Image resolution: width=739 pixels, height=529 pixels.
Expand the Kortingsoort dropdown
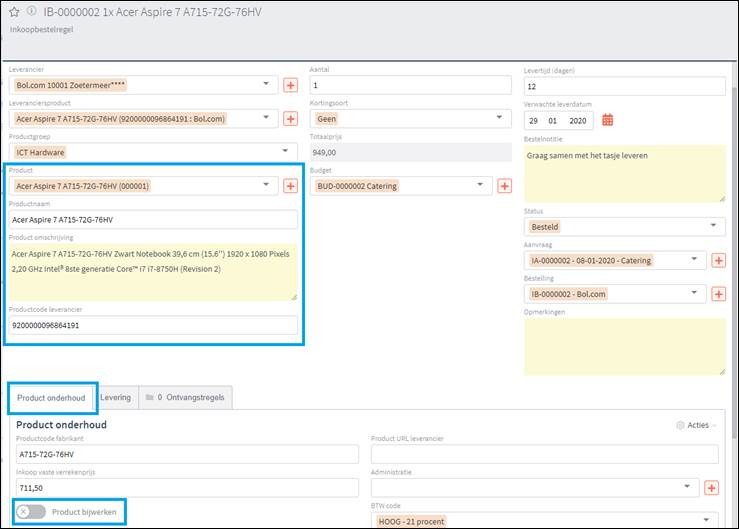click(x=499, y=117)
